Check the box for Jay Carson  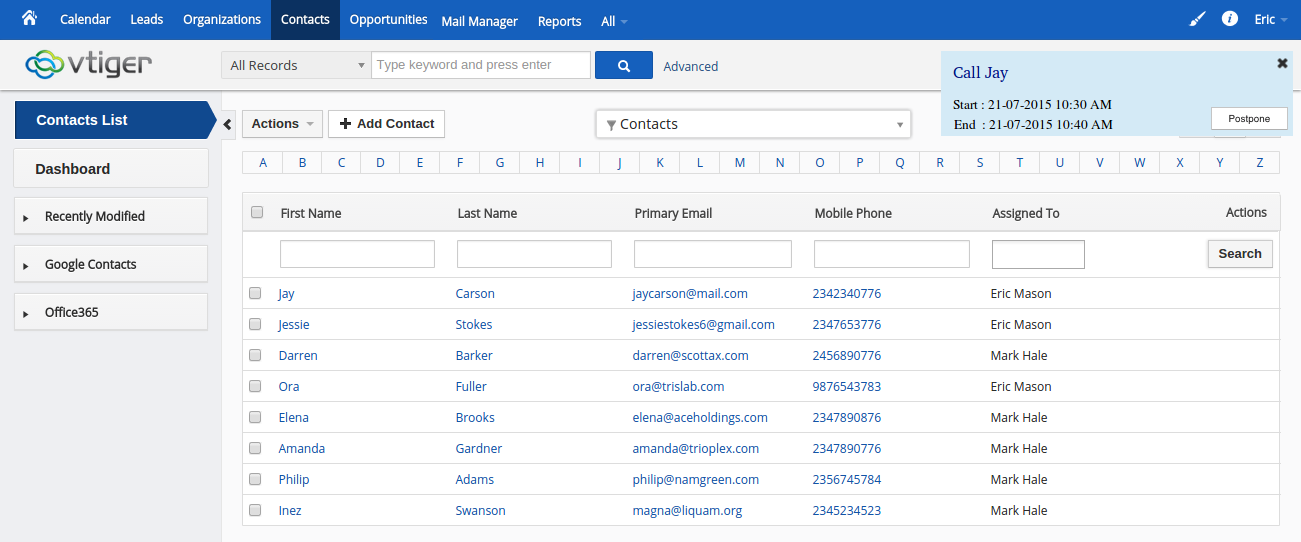pos(255,293)
